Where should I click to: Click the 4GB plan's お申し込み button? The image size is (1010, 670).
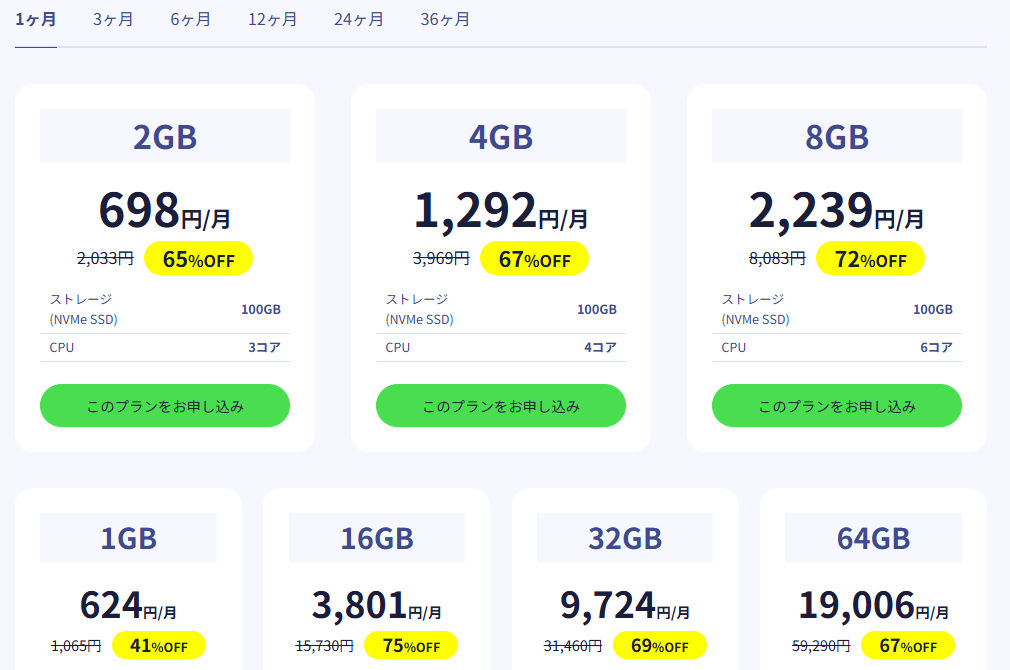[501, 406]
